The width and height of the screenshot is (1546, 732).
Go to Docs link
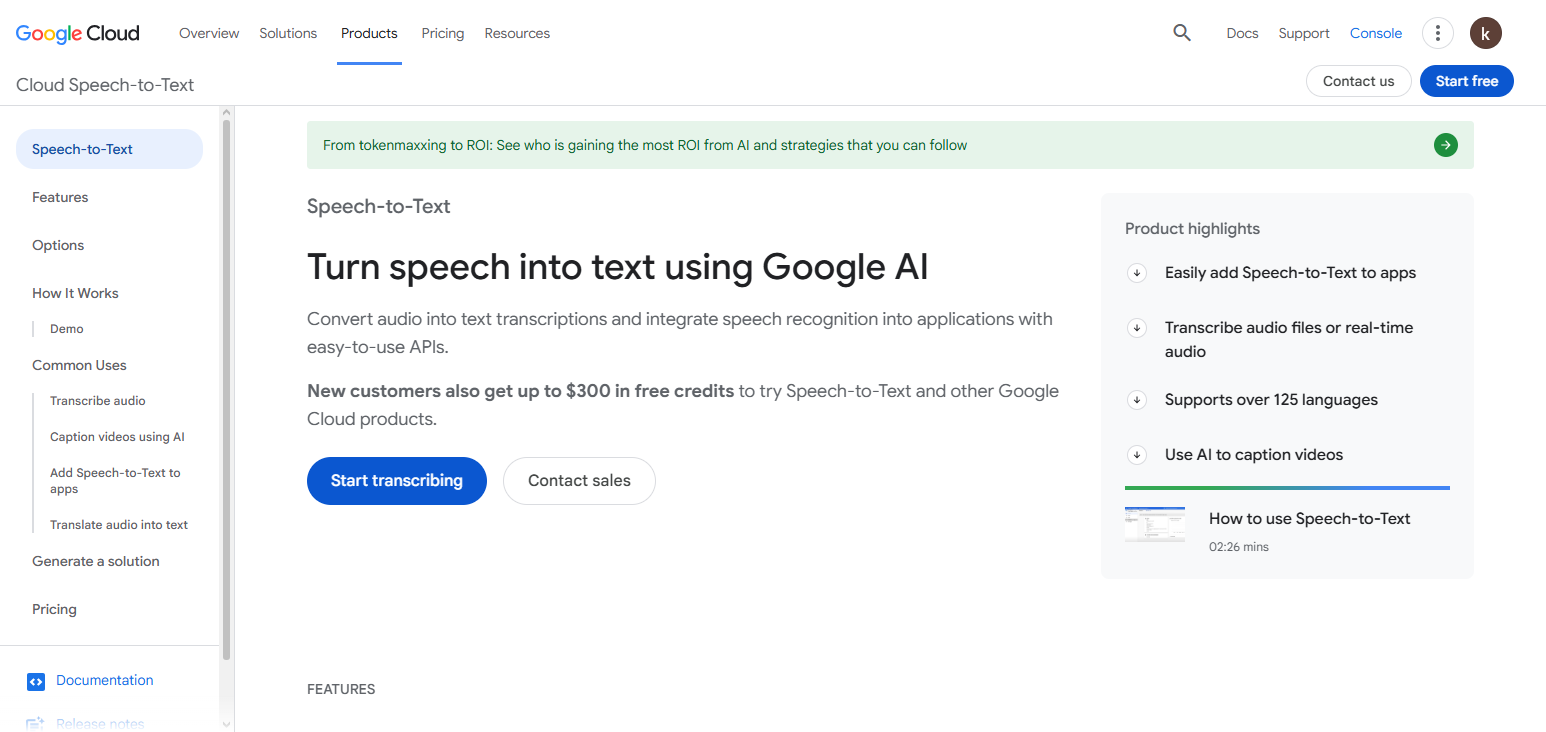[x=1242, y=33]
